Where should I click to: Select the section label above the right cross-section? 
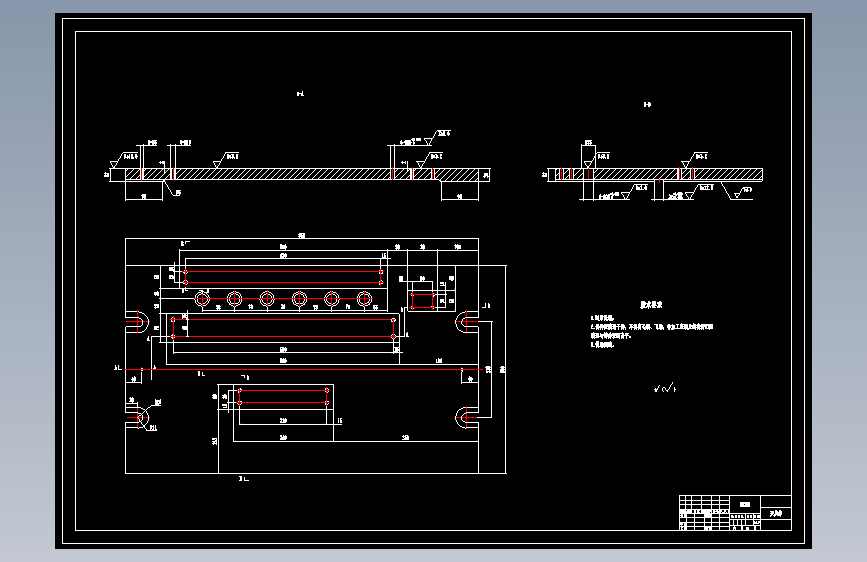tap(647, 105)
